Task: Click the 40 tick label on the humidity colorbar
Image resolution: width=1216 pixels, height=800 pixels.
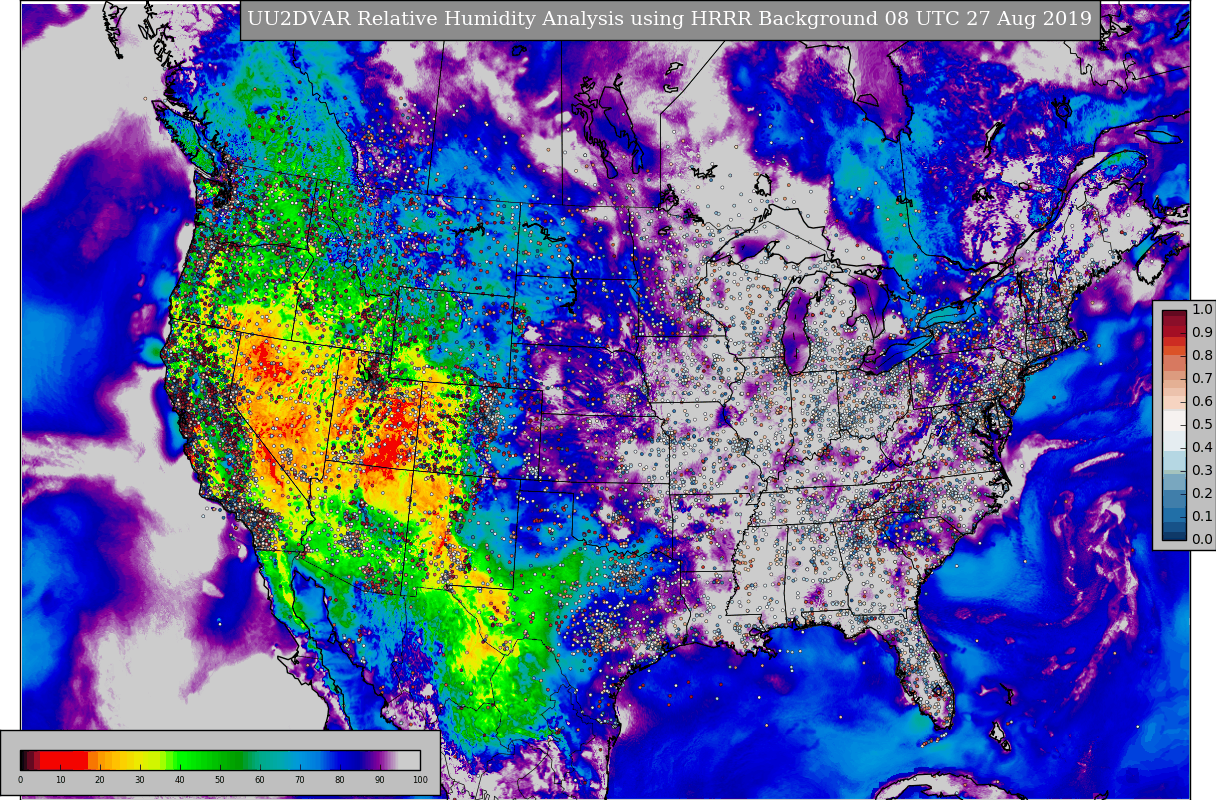Action: coord(180,780)
